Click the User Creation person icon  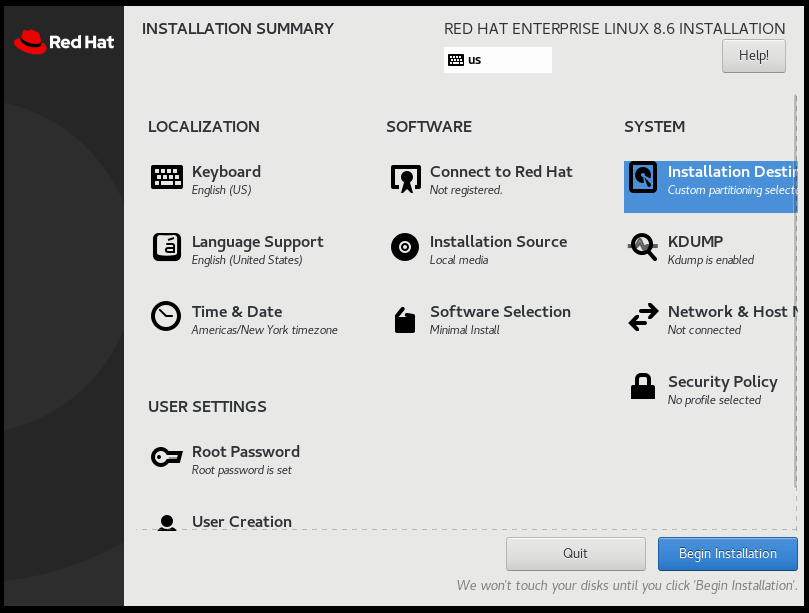coord(167,522)
